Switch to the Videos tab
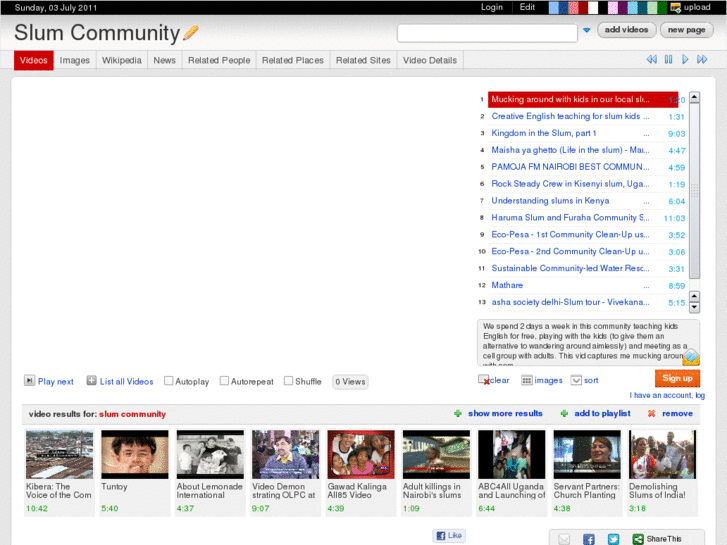727x545 pixels. click(x=34, y=60)
